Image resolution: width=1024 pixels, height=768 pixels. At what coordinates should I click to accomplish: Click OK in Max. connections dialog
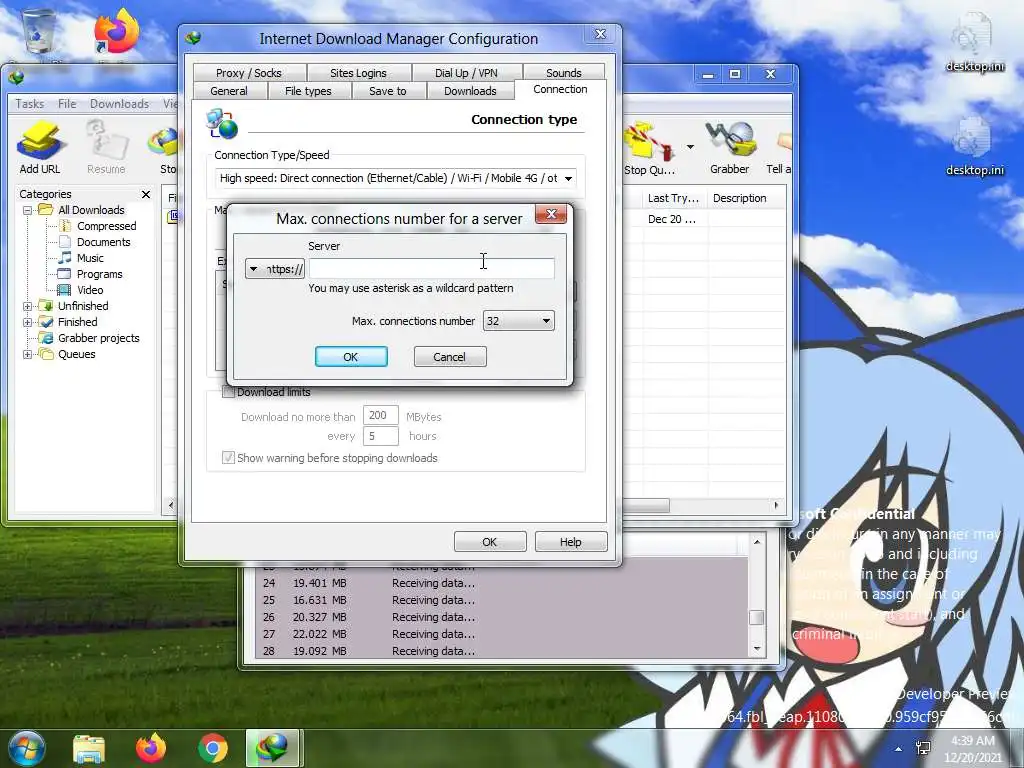coord(351,357)
